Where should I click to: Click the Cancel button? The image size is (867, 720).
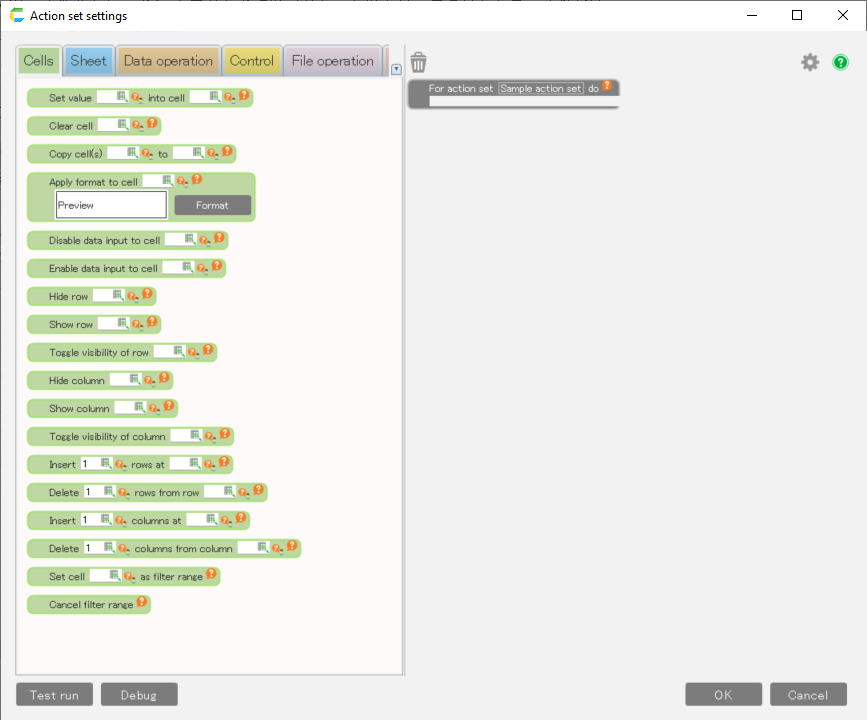pos(807,695)
